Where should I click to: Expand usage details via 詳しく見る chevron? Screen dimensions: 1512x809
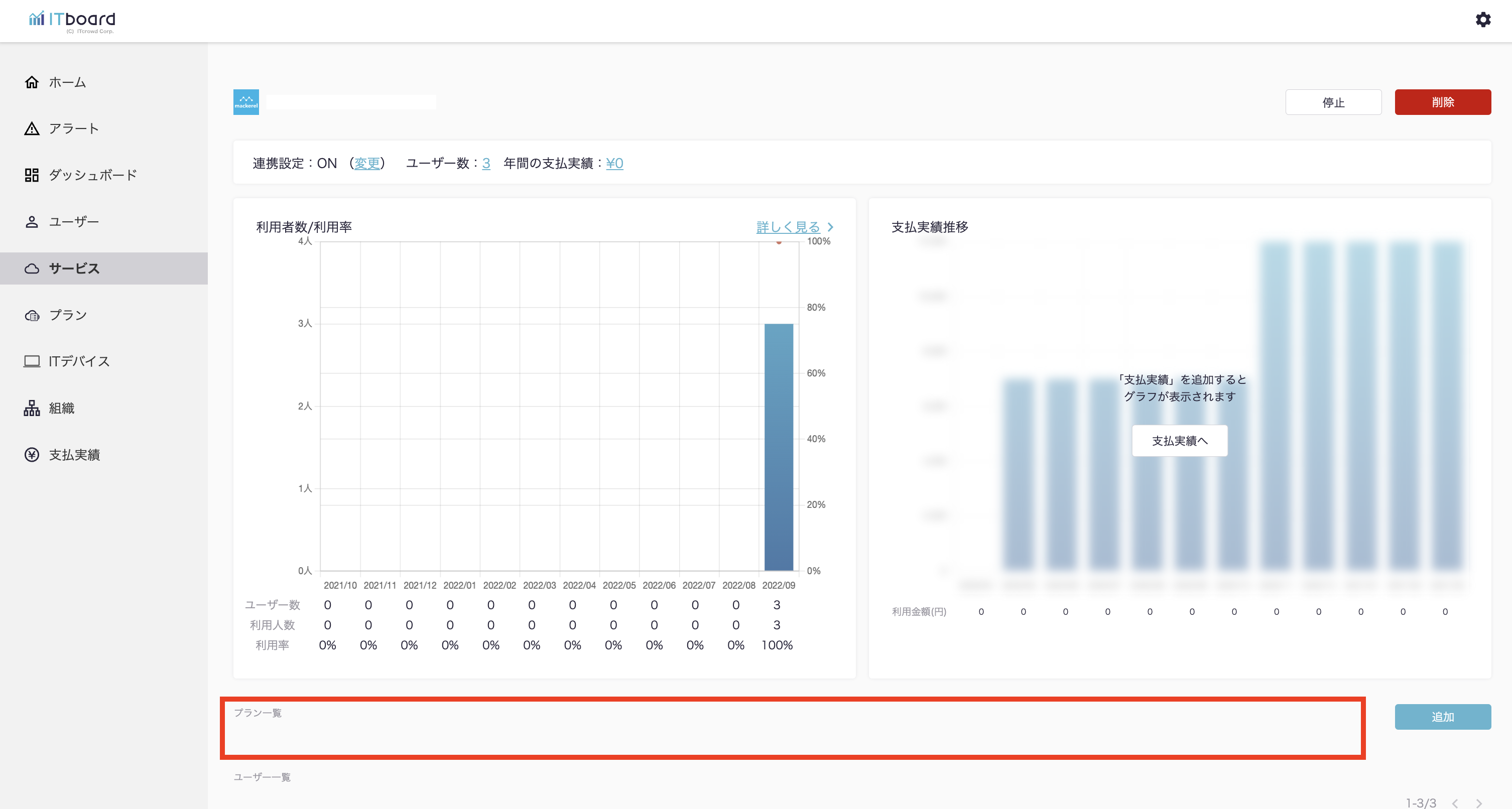(830, 227)
